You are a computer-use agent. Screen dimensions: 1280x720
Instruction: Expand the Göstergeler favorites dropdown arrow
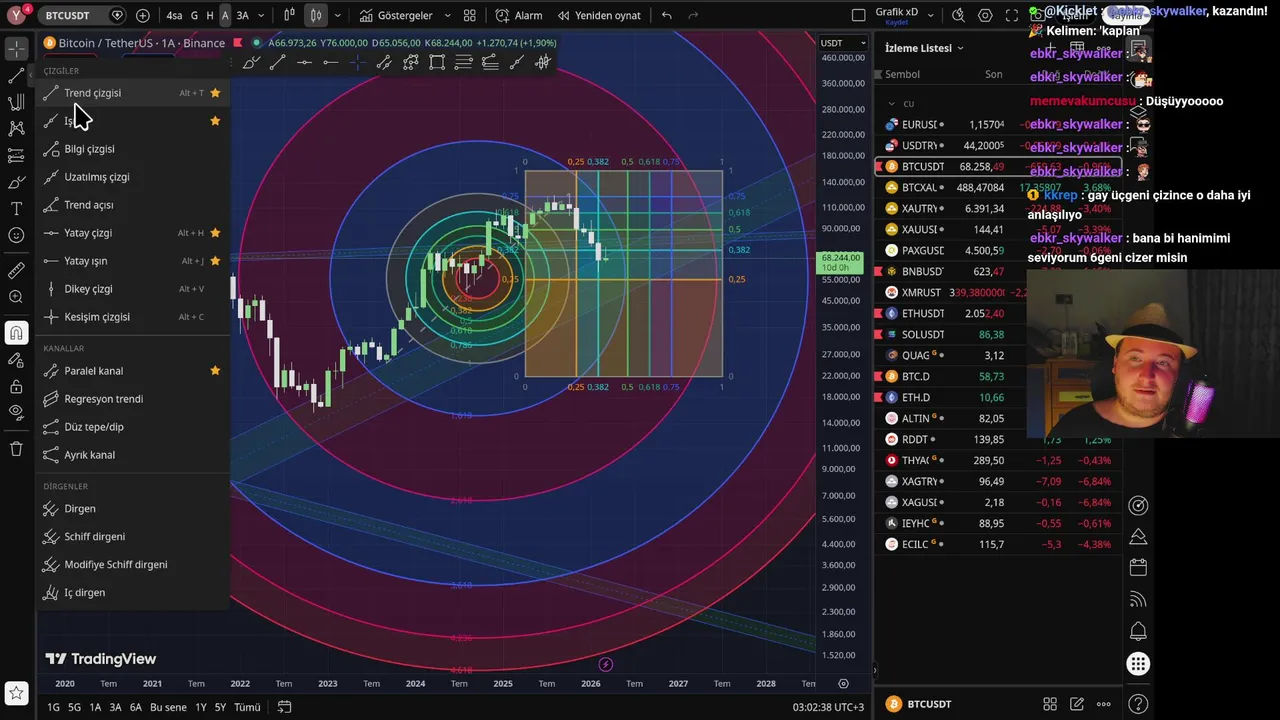click(447, 15)
